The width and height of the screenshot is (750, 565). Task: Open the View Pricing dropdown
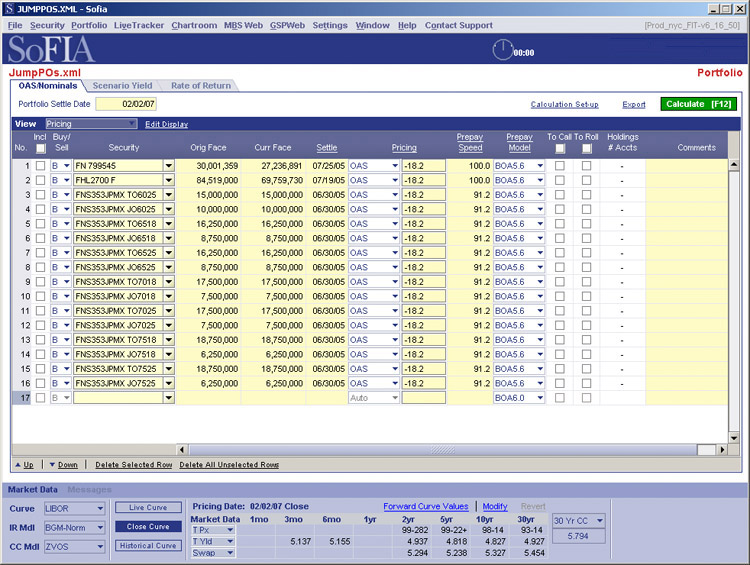click(x=90, y=124)
